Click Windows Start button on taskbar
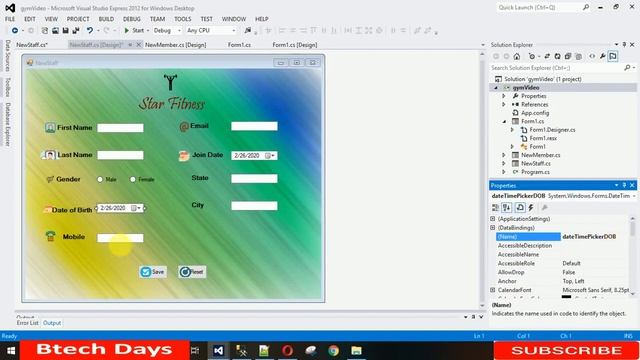 [11, 351]
